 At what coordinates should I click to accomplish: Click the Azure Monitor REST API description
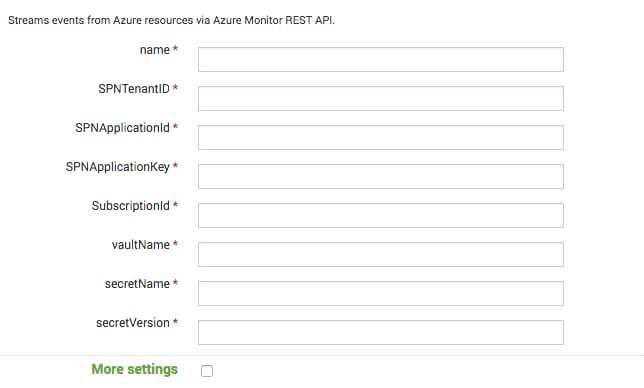(x=172, y=20)
